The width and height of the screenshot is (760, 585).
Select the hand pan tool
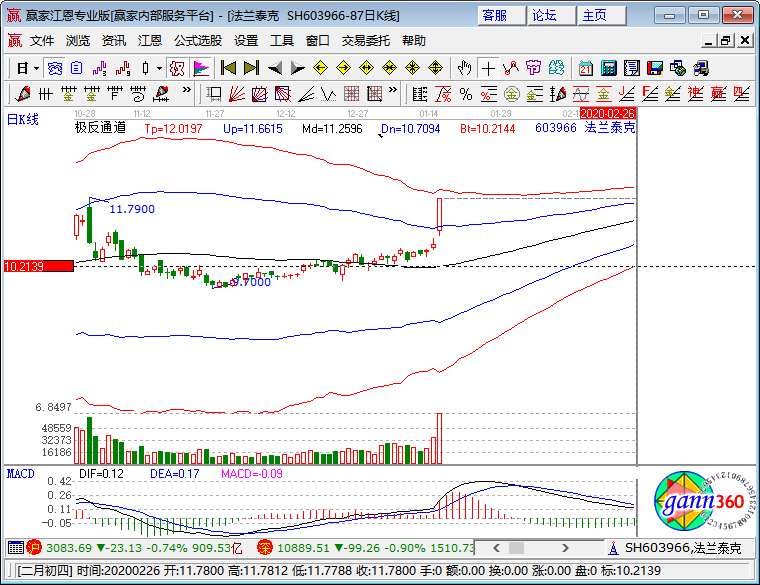point(464,68)
